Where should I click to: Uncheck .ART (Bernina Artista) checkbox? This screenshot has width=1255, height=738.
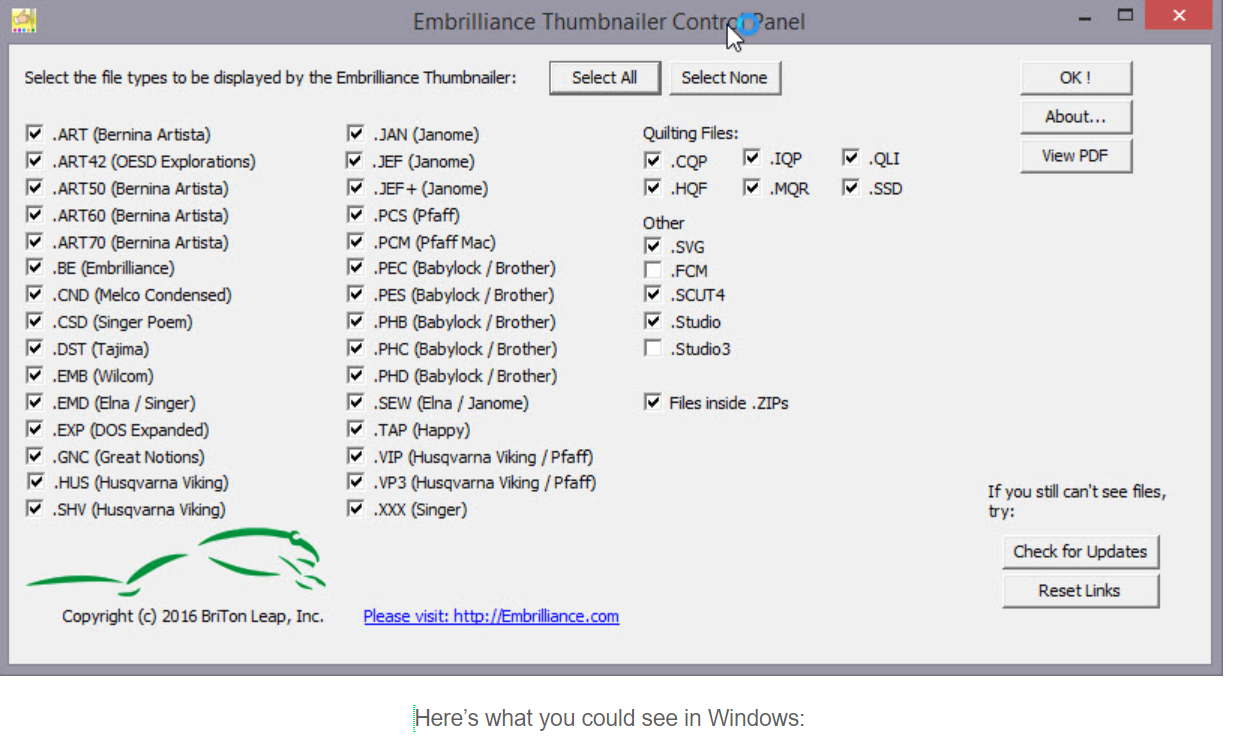pos(36,133)
